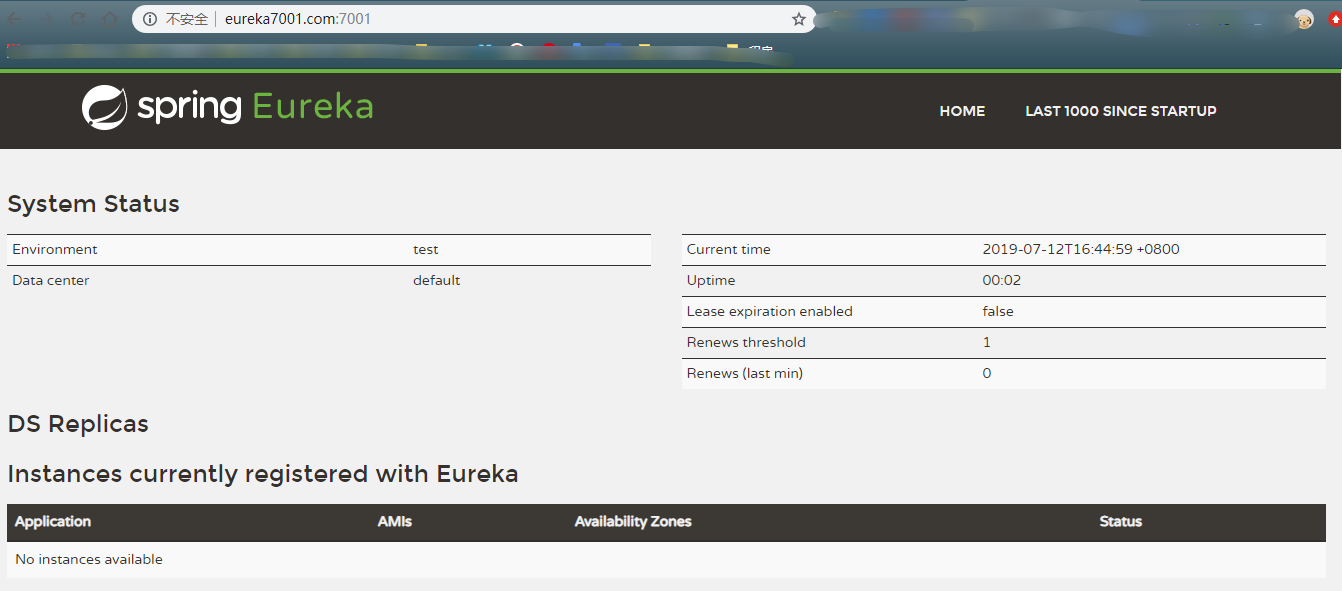Select the timestamp 2019-07-12T16:44:59 +0800

(x=1081, y=249)
